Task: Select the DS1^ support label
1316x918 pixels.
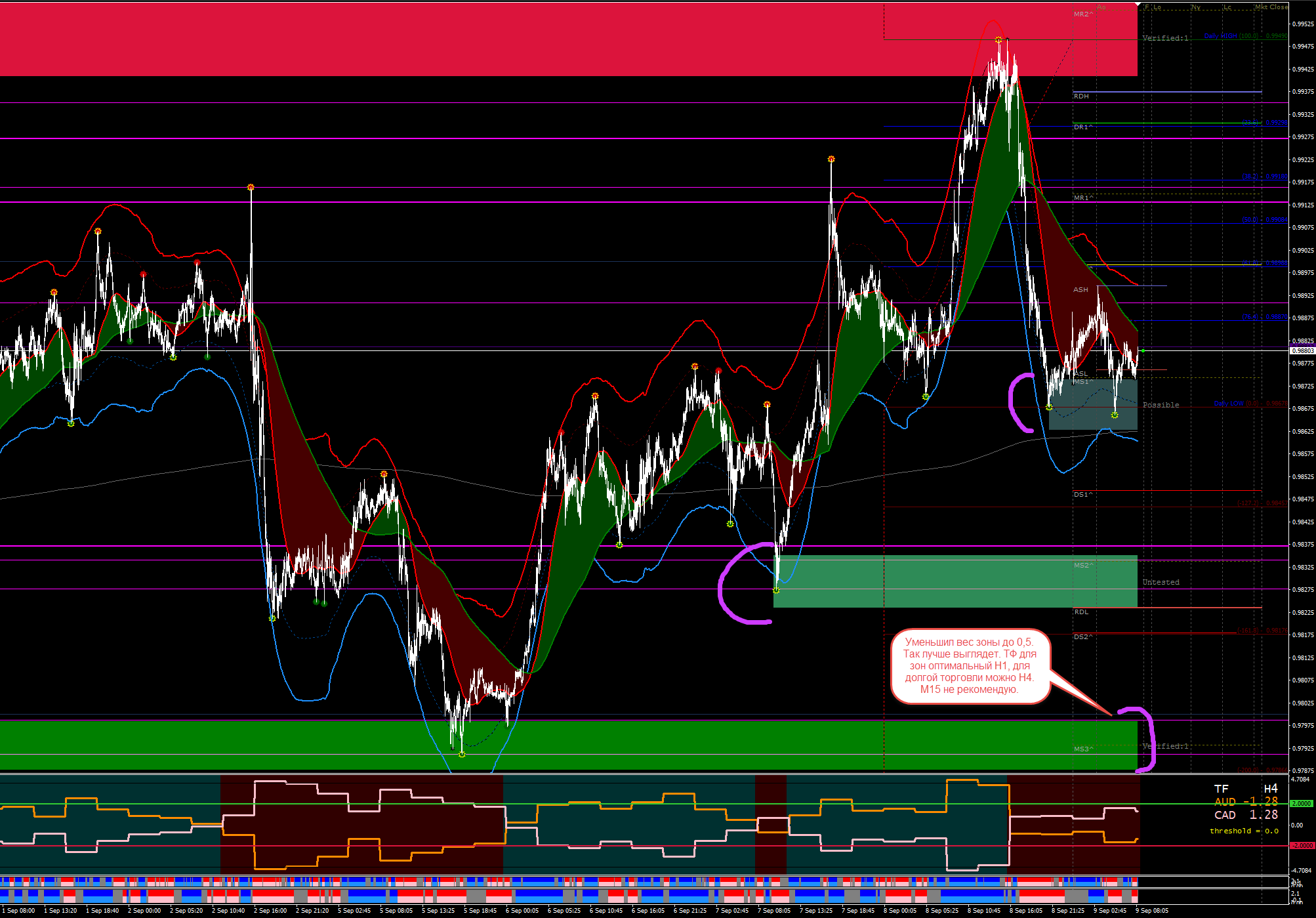Action: coord(1083,495)
